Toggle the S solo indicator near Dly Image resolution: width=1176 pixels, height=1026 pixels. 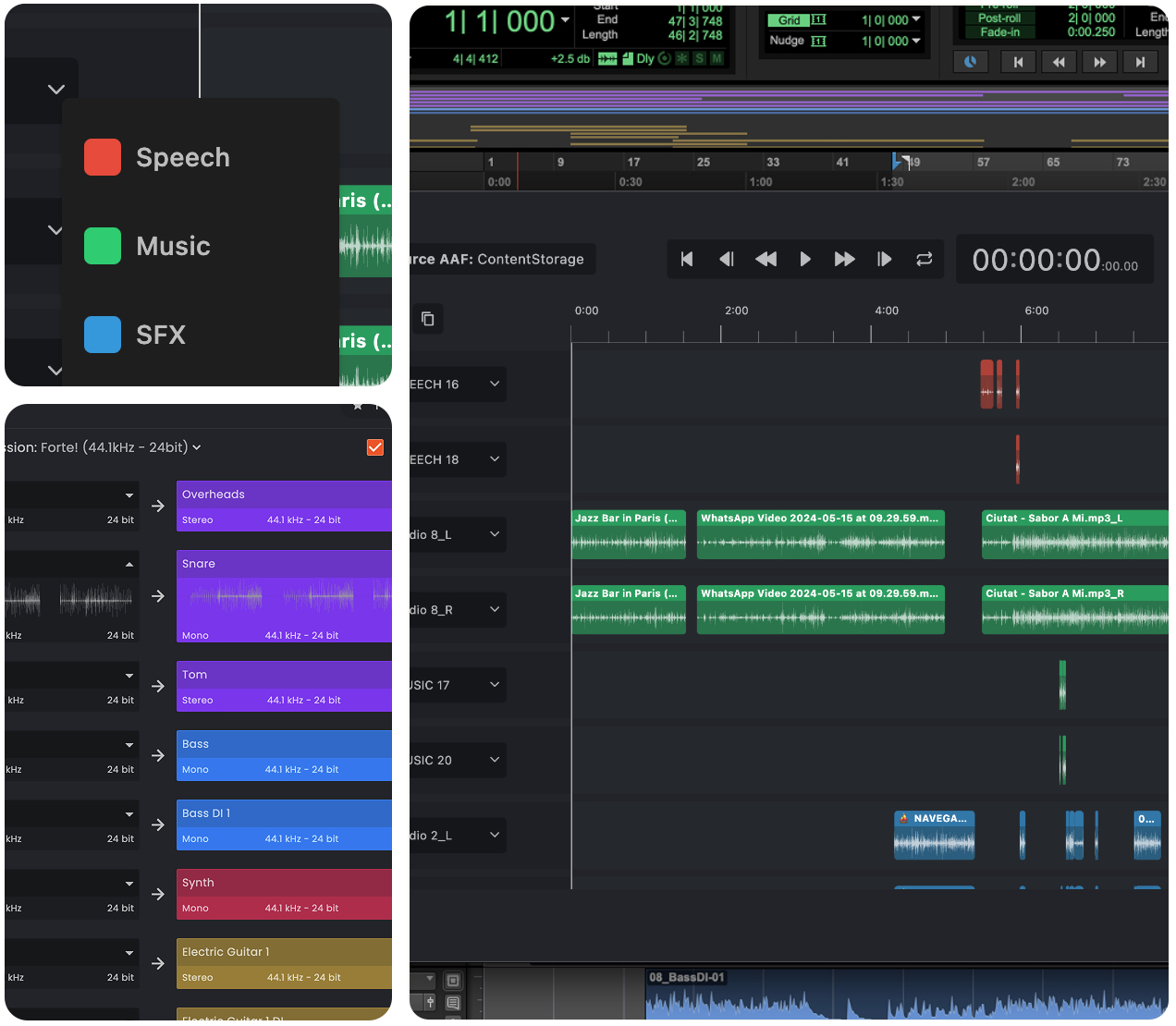(700, 58)
